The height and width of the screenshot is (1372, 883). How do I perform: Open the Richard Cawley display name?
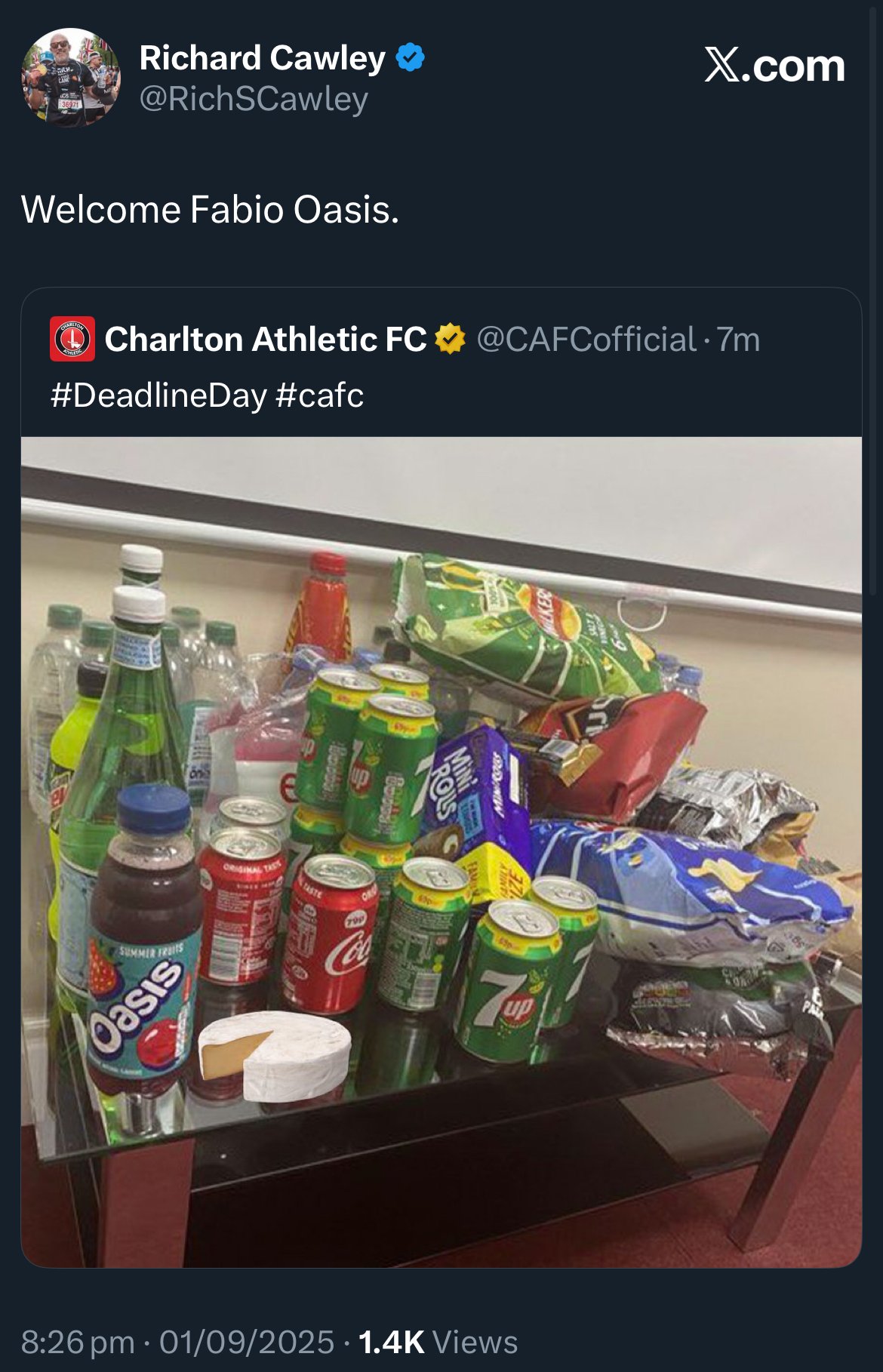pos(263,58)
